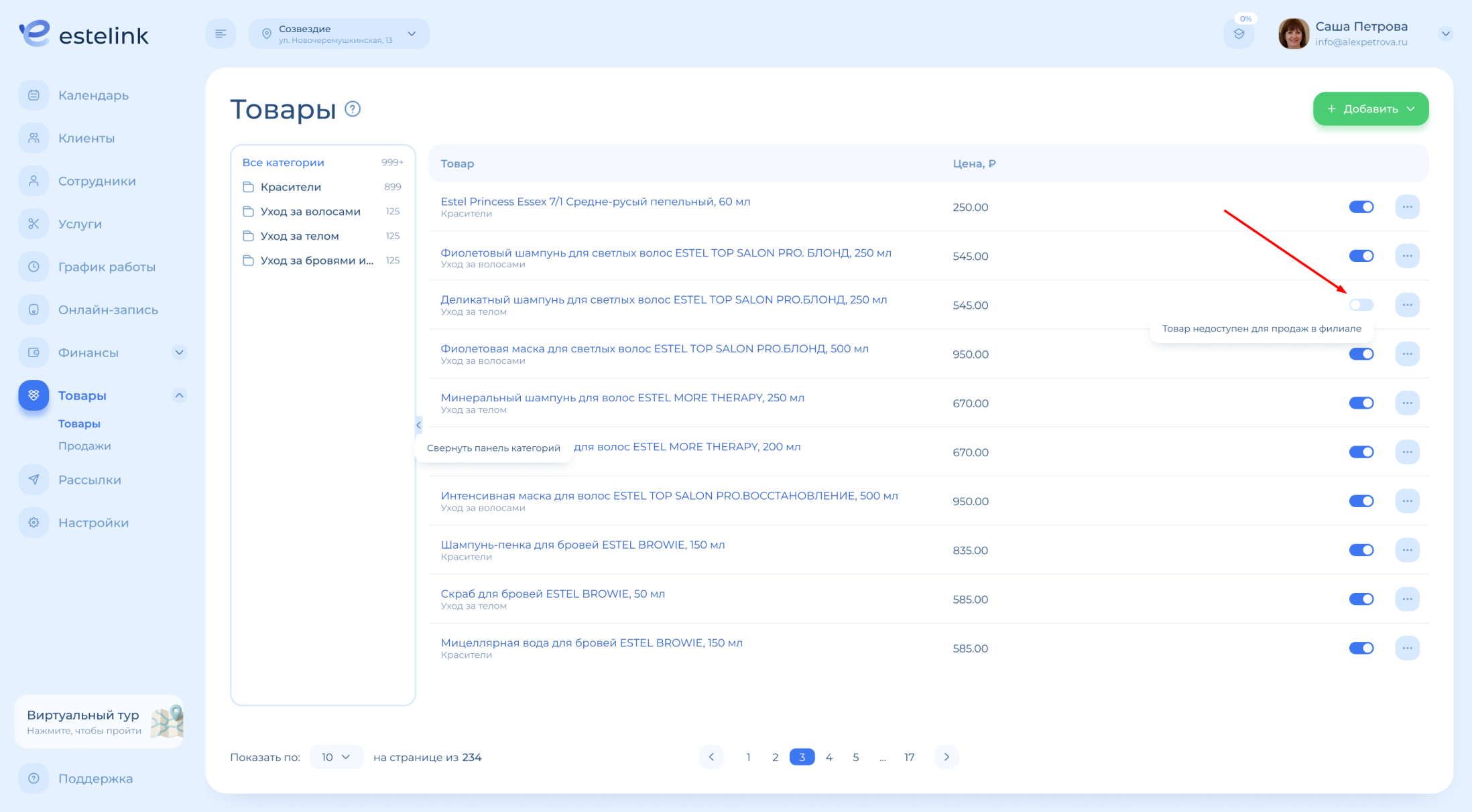Open Минеральный шампунь MORE THERAPY product link

(x=622, y=397)
